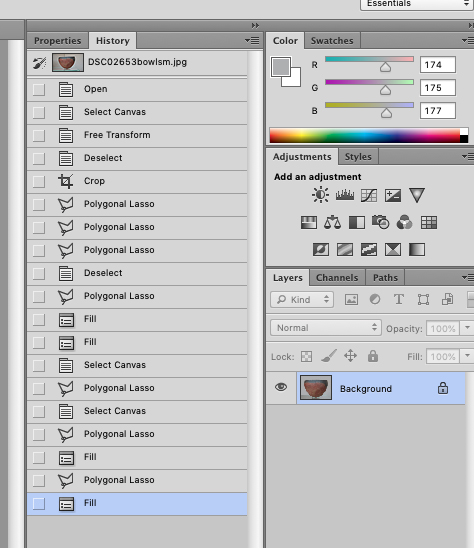The height and width of the screenshot is (548, 474).
Task: Hide the Background layer visibility eye
Action: 281,387
